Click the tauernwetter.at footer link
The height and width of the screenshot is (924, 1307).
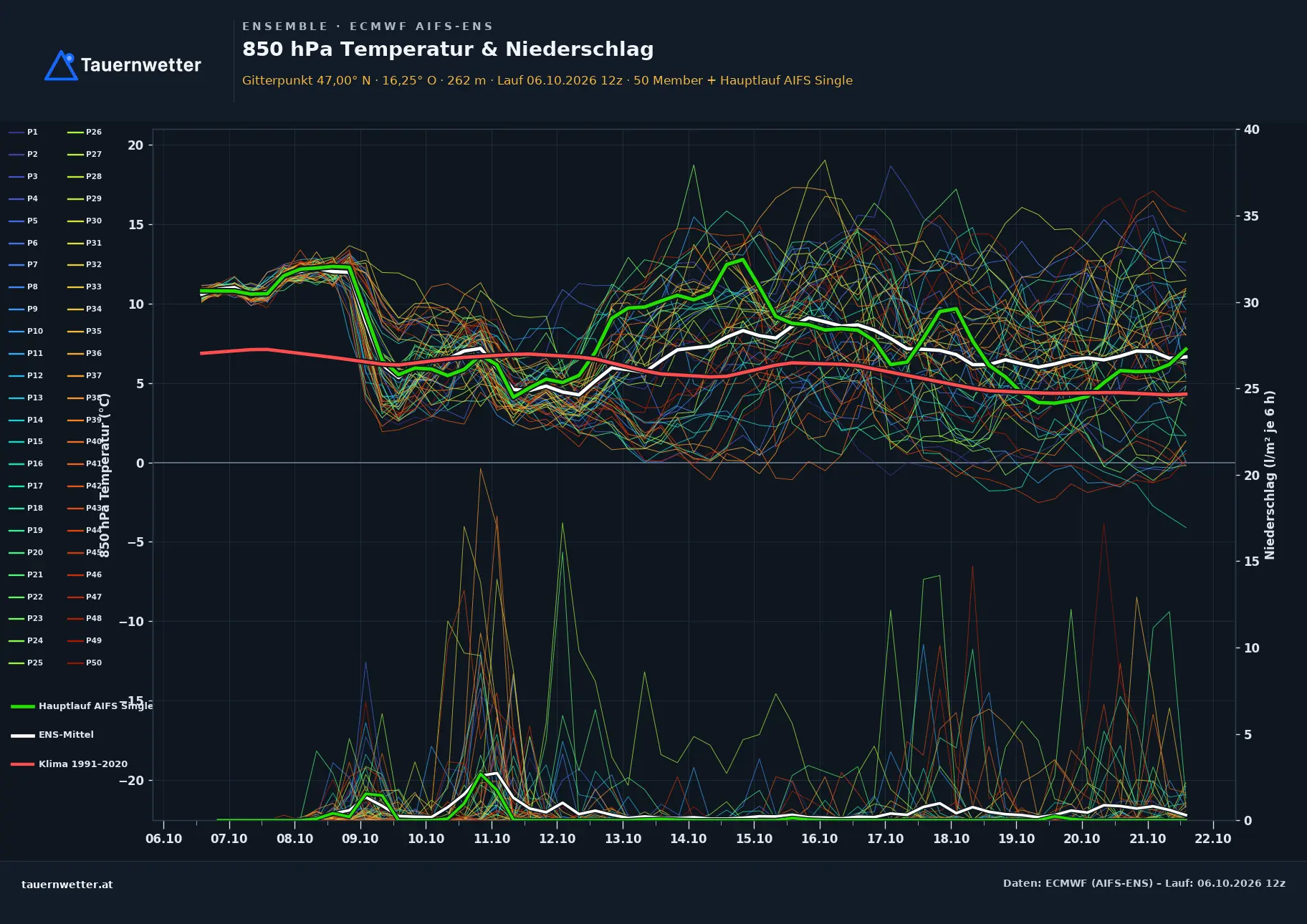67,885
